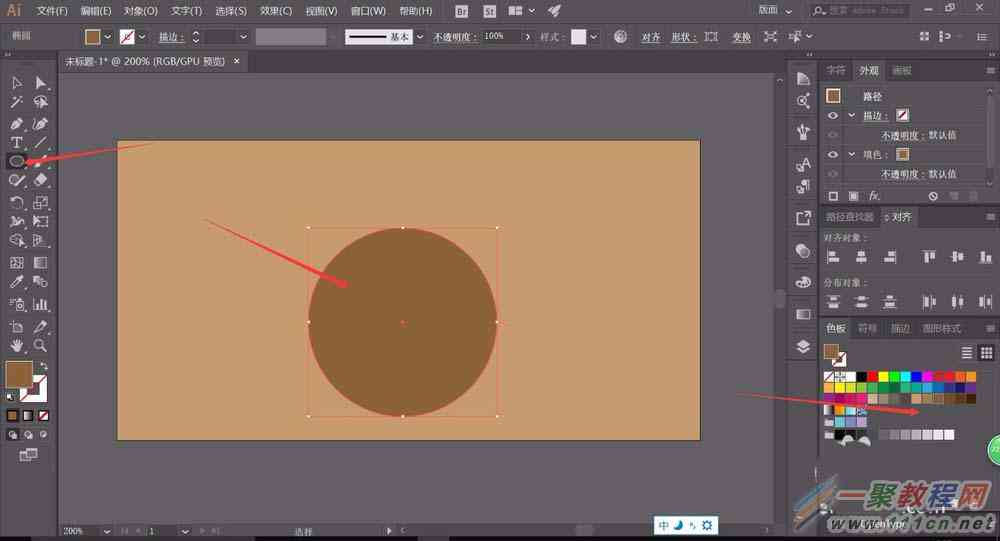Select the Eraser tool
Viewport: 1000px width, 541px height.
pyautogui.click(x=41, y=181)
